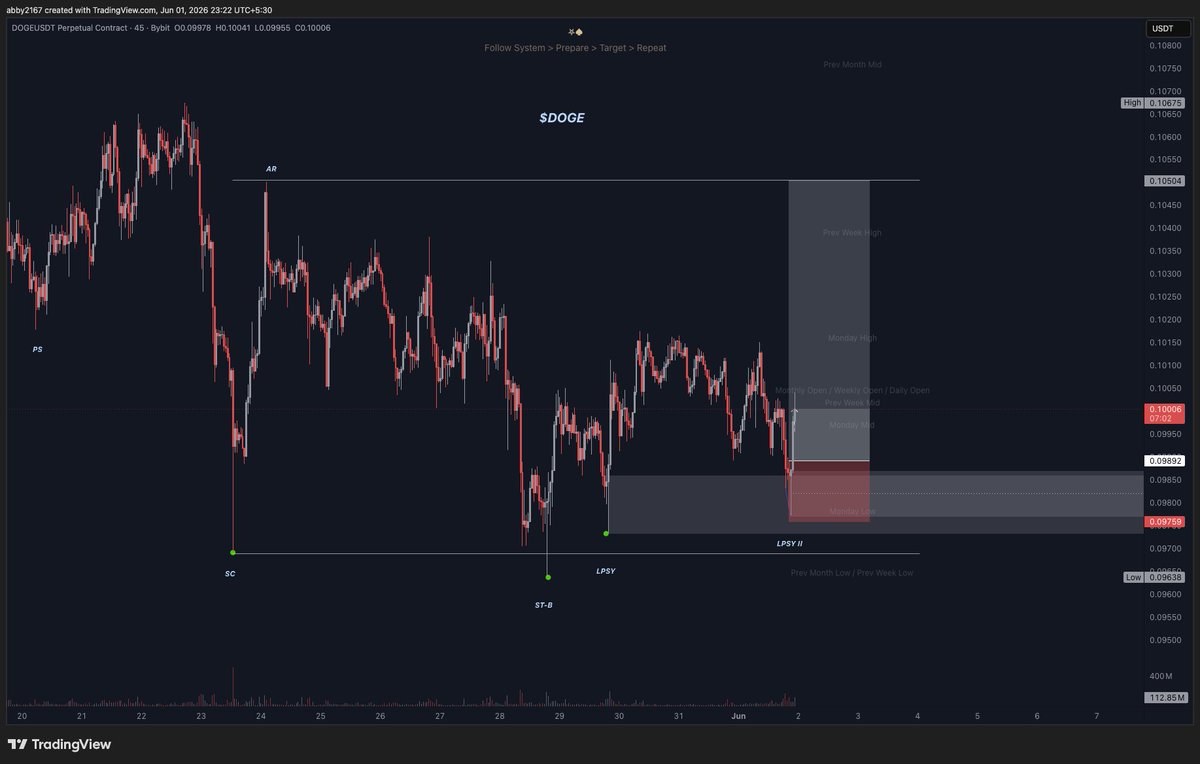Click the upper horizontal line at the AR level
Viewport: 1200px width, 764px height.
(575, 180)
